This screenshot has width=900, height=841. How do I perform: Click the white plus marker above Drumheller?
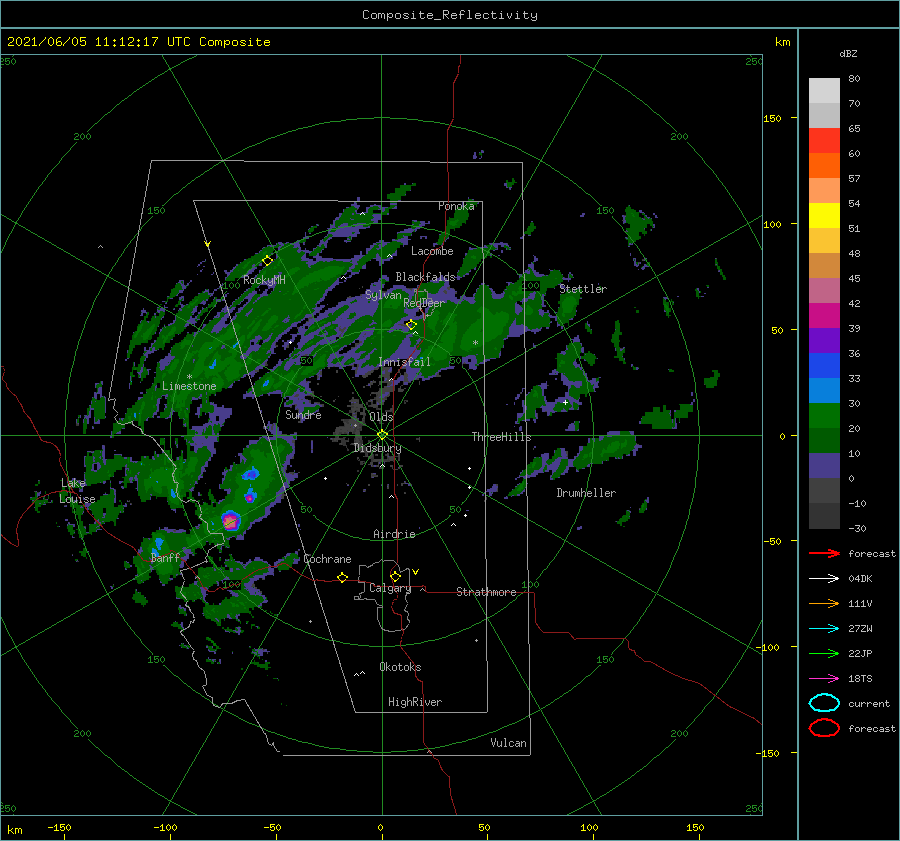[565, 402]
